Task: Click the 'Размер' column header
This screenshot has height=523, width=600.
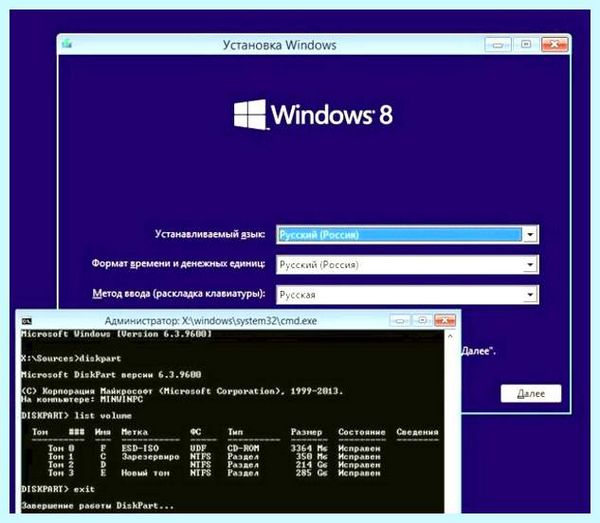Action: pyautogui.click(x=306, y=432)
